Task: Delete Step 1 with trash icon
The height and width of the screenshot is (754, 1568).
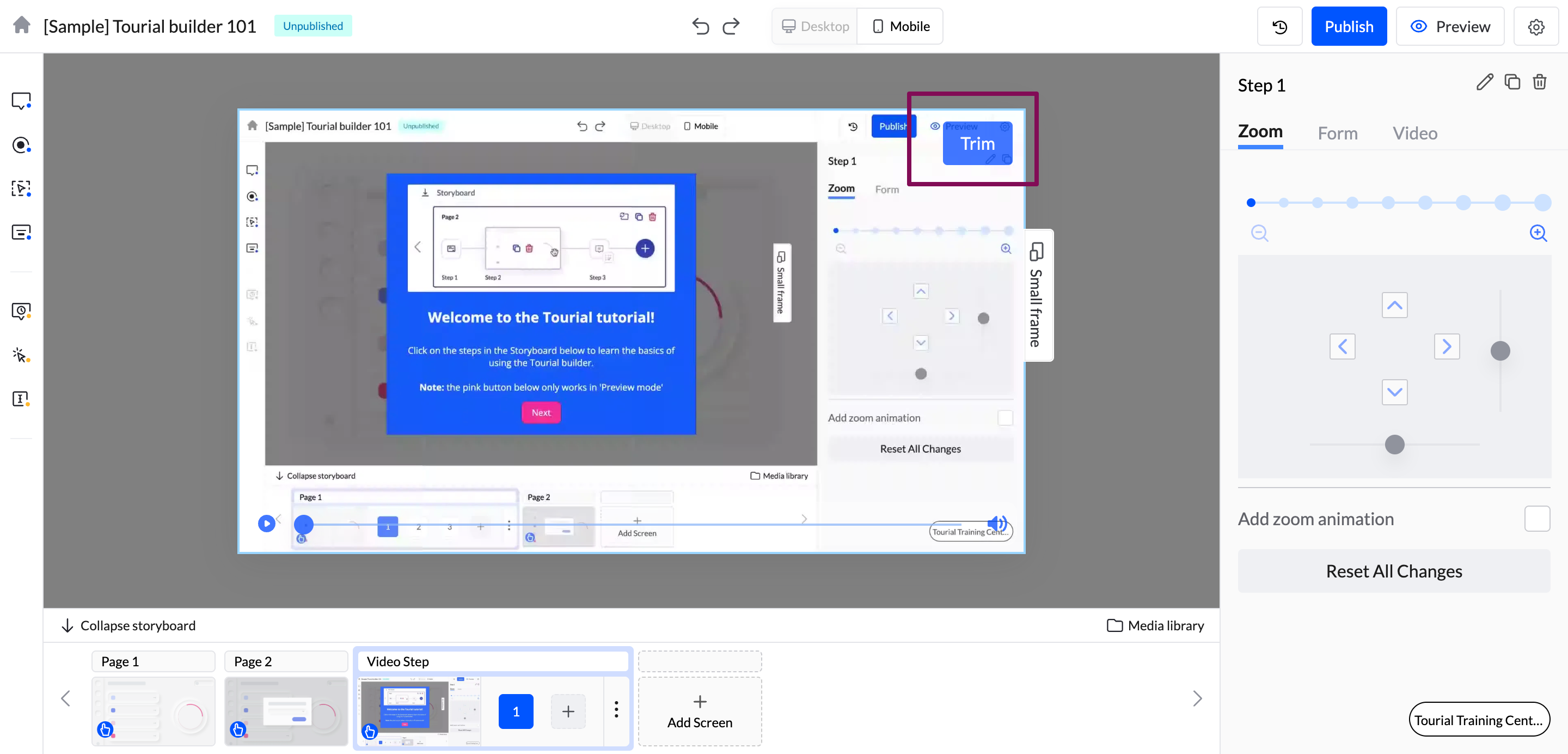Action: 1539,82
